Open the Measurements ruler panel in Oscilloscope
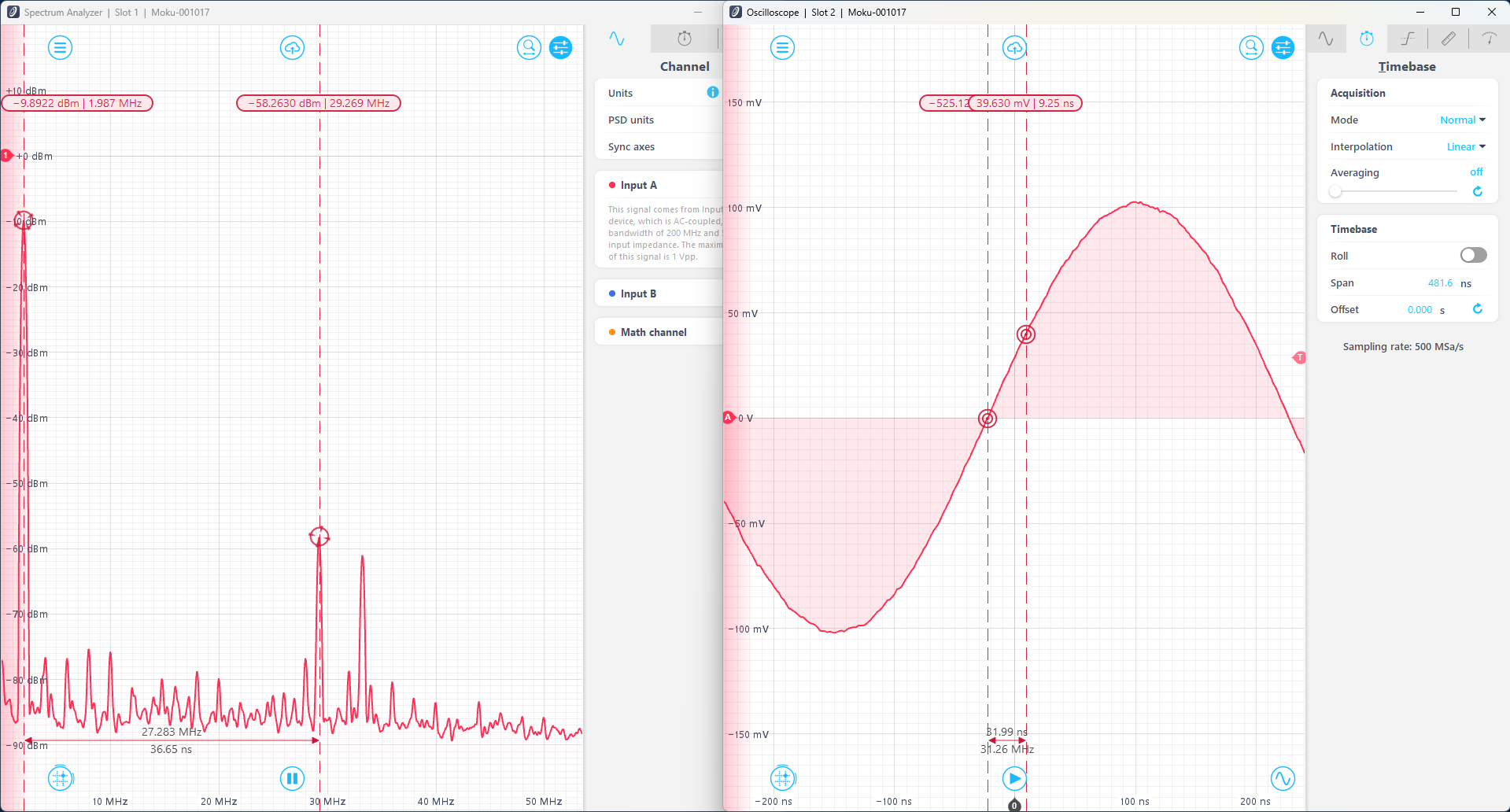This screenshot has height=812, width=1510. pos(1449,38)
